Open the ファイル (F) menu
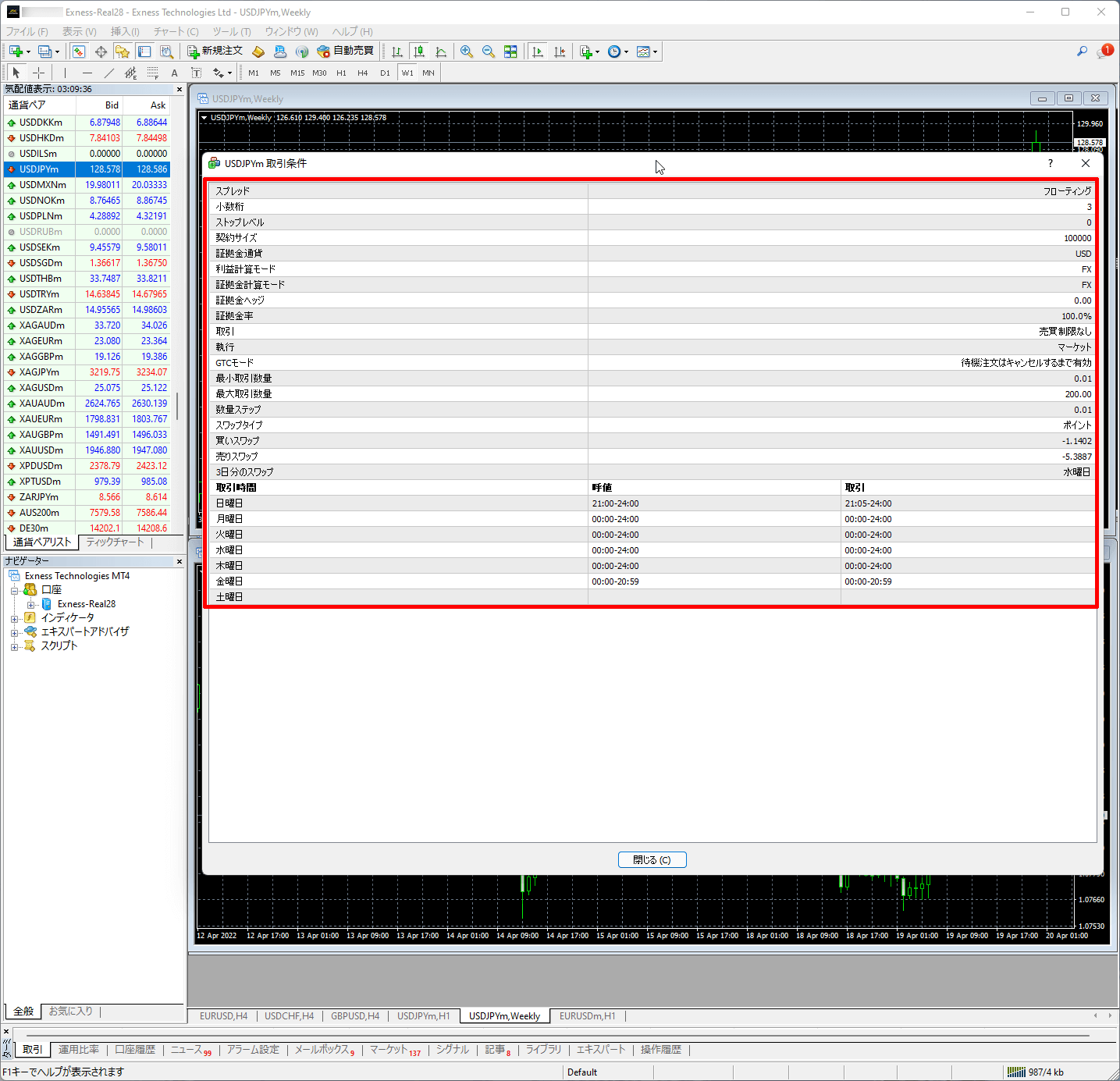 pyautogui.click(x=27, y=32)
